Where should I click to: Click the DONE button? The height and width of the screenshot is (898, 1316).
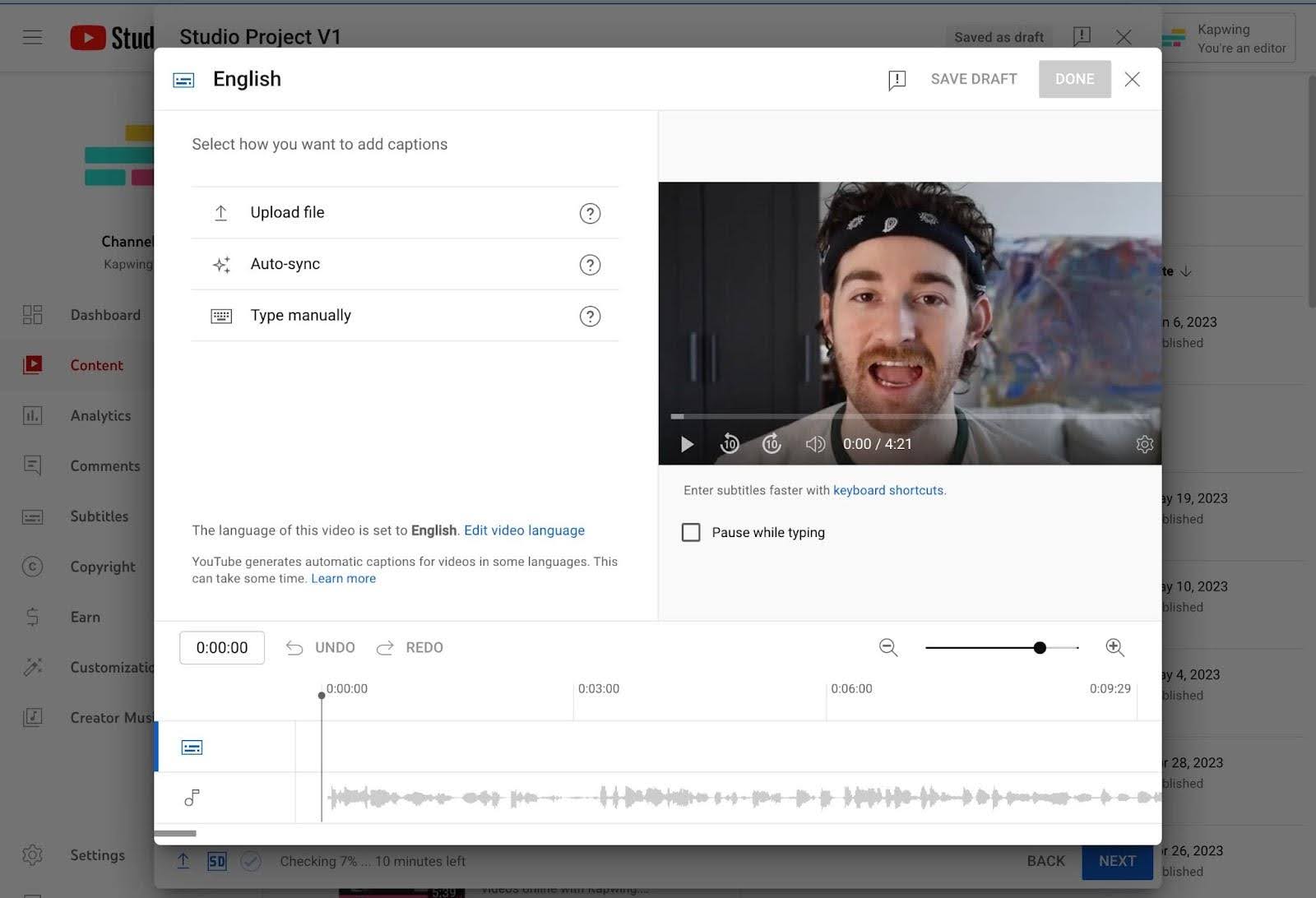click(x=1074, y=79)
